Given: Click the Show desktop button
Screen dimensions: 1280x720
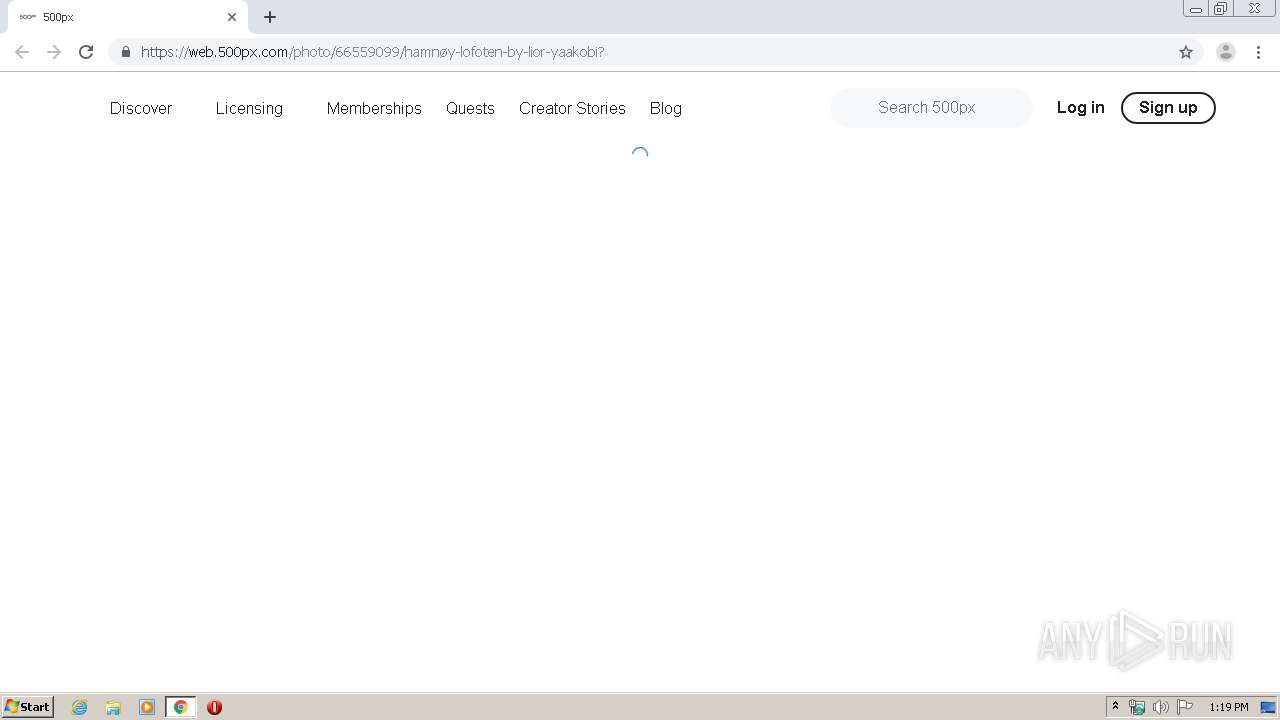Looking at the screenshot, I should click(1268, 707).
